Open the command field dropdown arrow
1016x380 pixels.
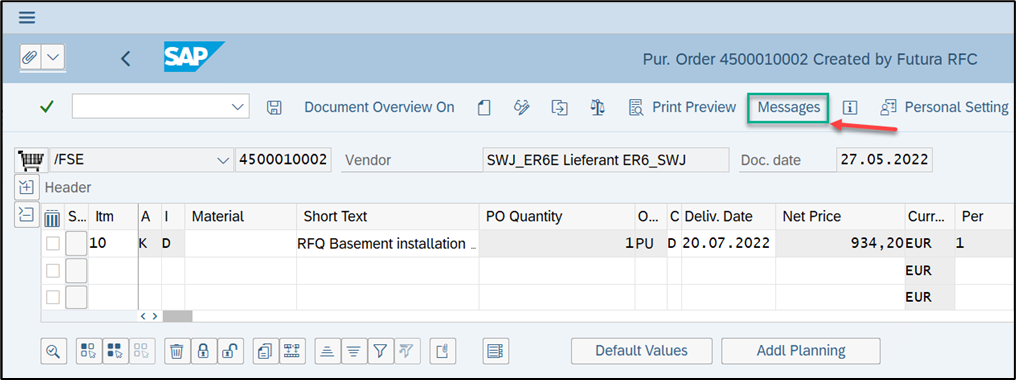pyautogui.click(x=238, y=107)
